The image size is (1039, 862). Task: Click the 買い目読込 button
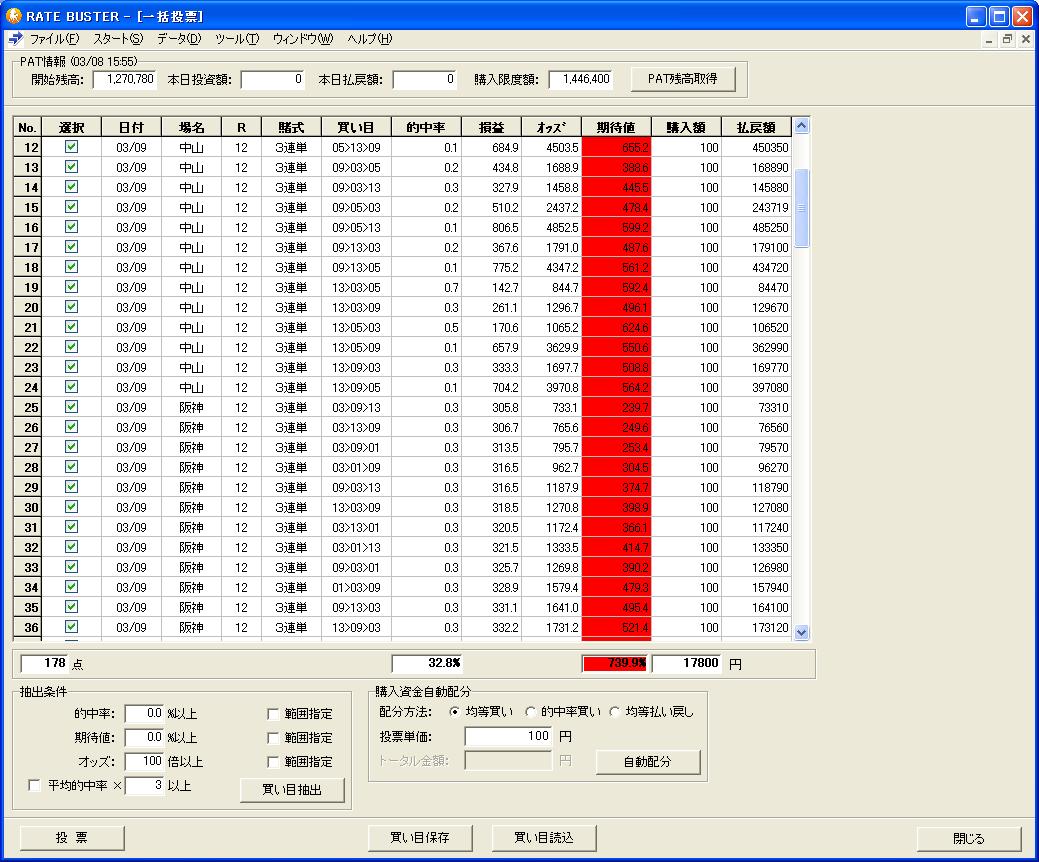544,838
